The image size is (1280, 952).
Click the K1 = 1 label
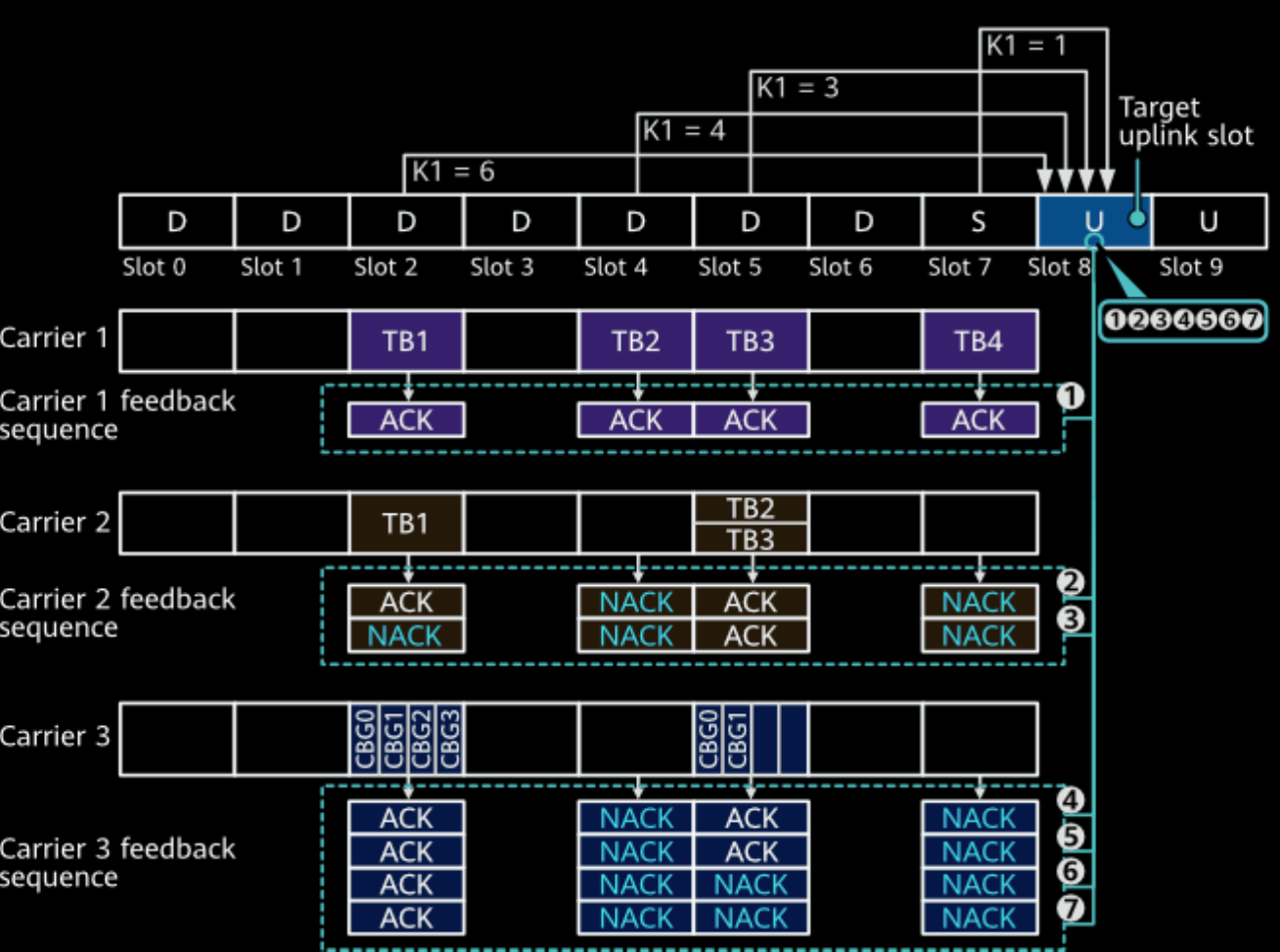pyautogui.click(x=1026, y=46)
